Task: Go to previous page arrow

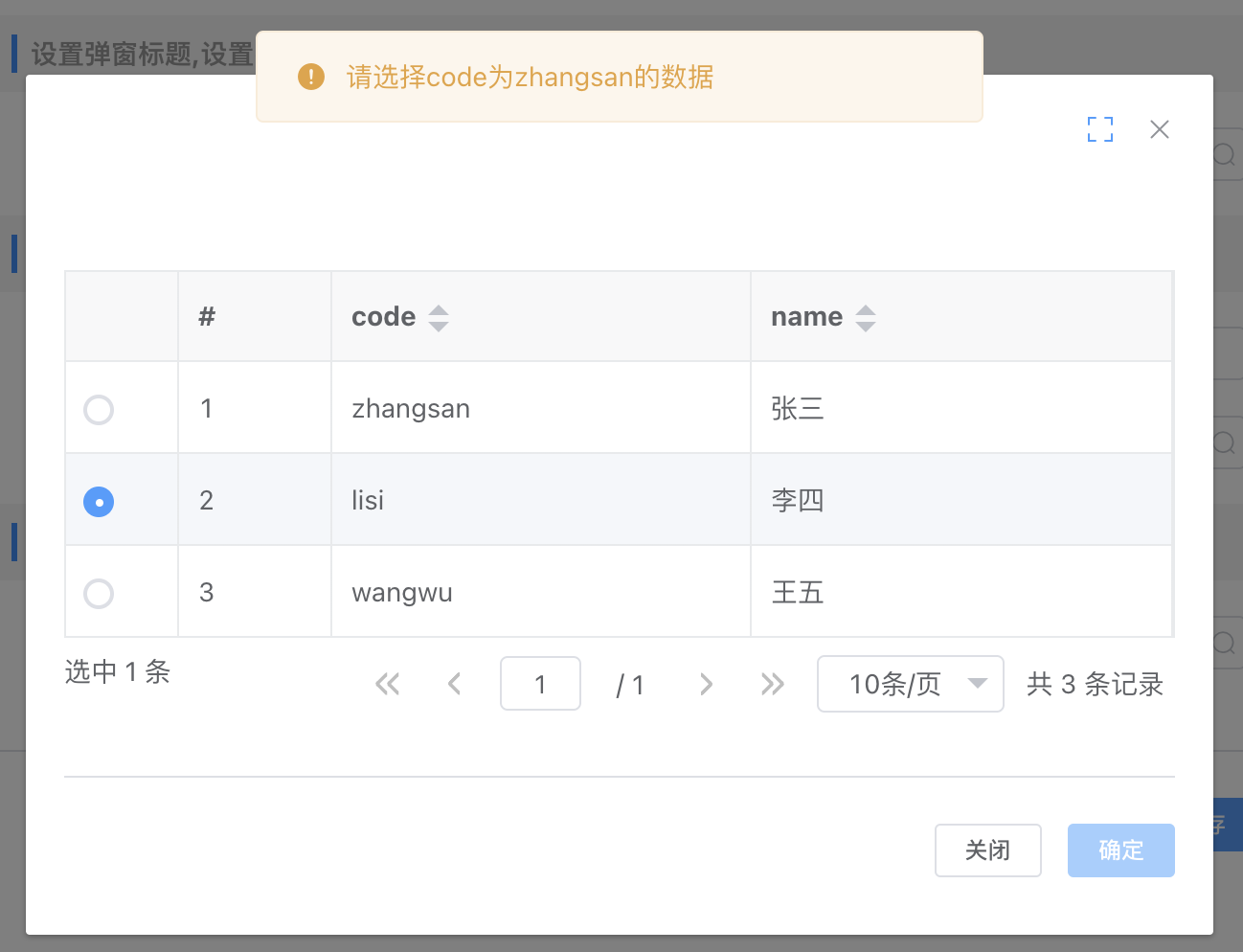Action: click(455, 684)
